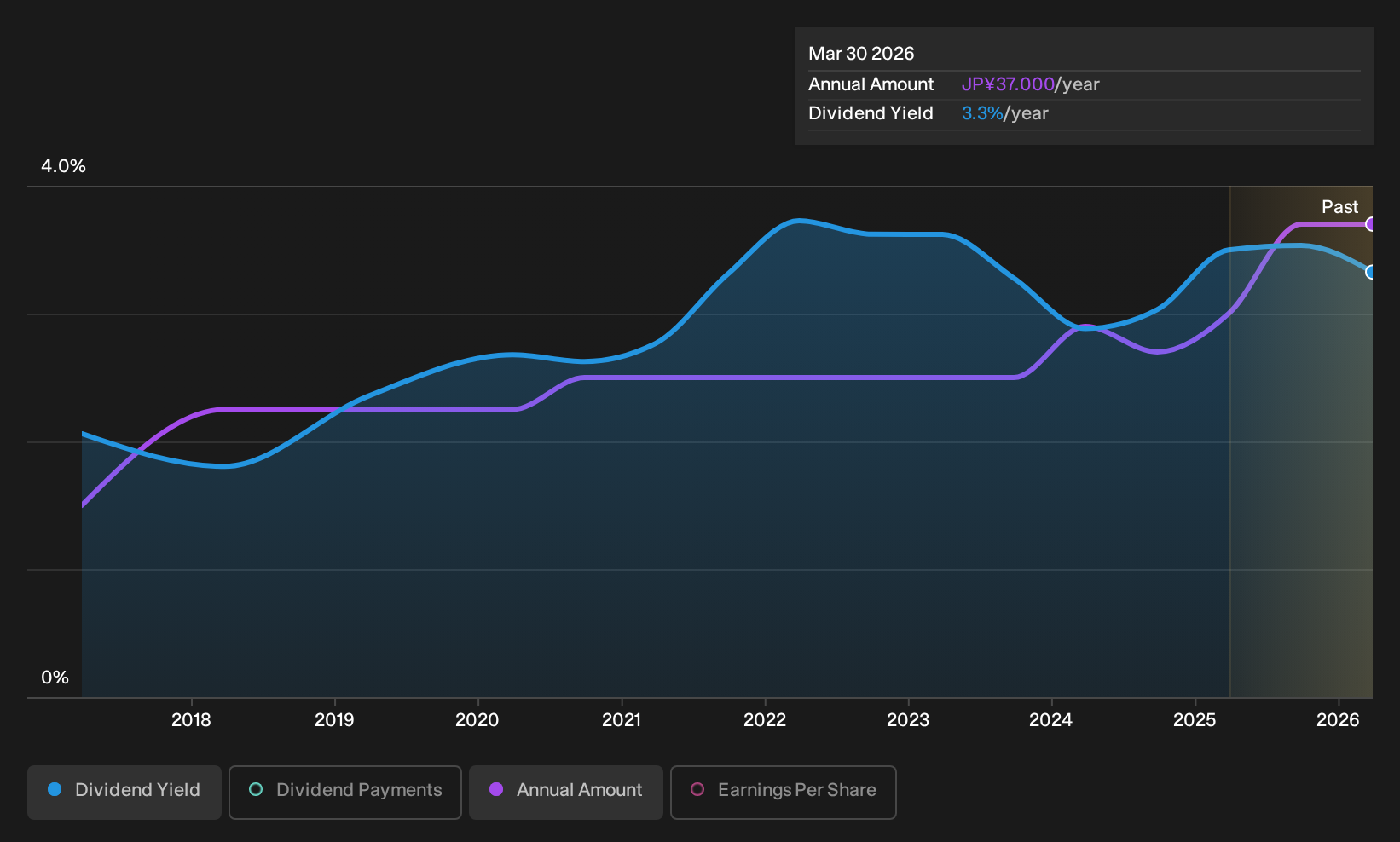Click the JP¥37.000 annual amount value

pyautogui.click(x=1008, y=84)
